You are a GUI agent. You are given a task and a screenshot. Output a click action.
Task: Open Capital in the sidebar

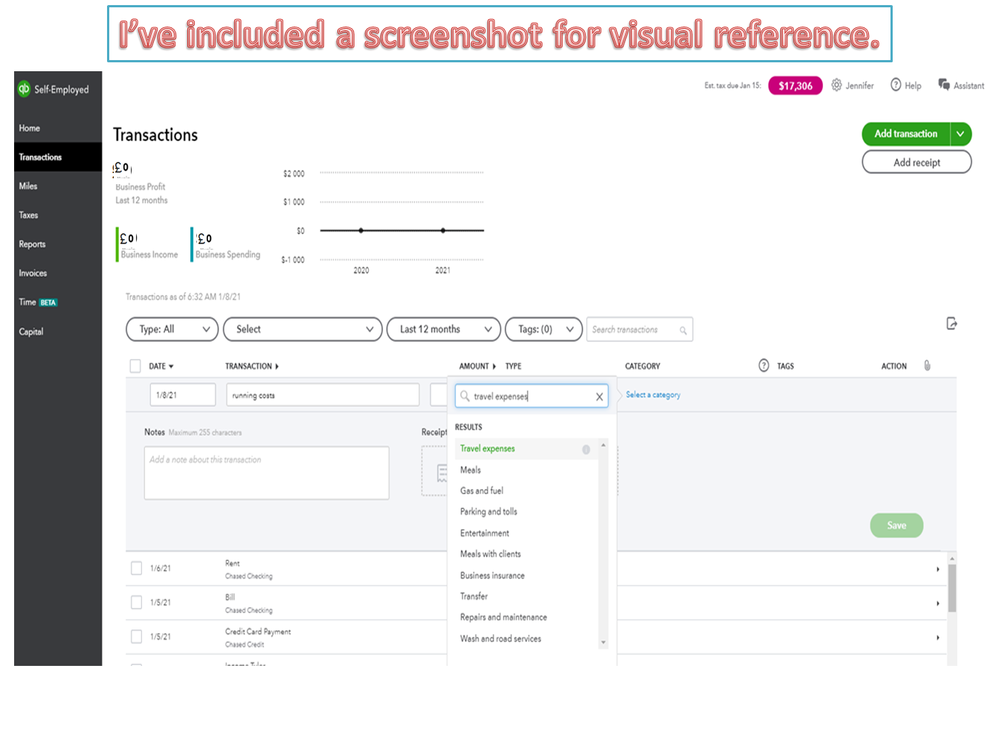coord(58,332)
